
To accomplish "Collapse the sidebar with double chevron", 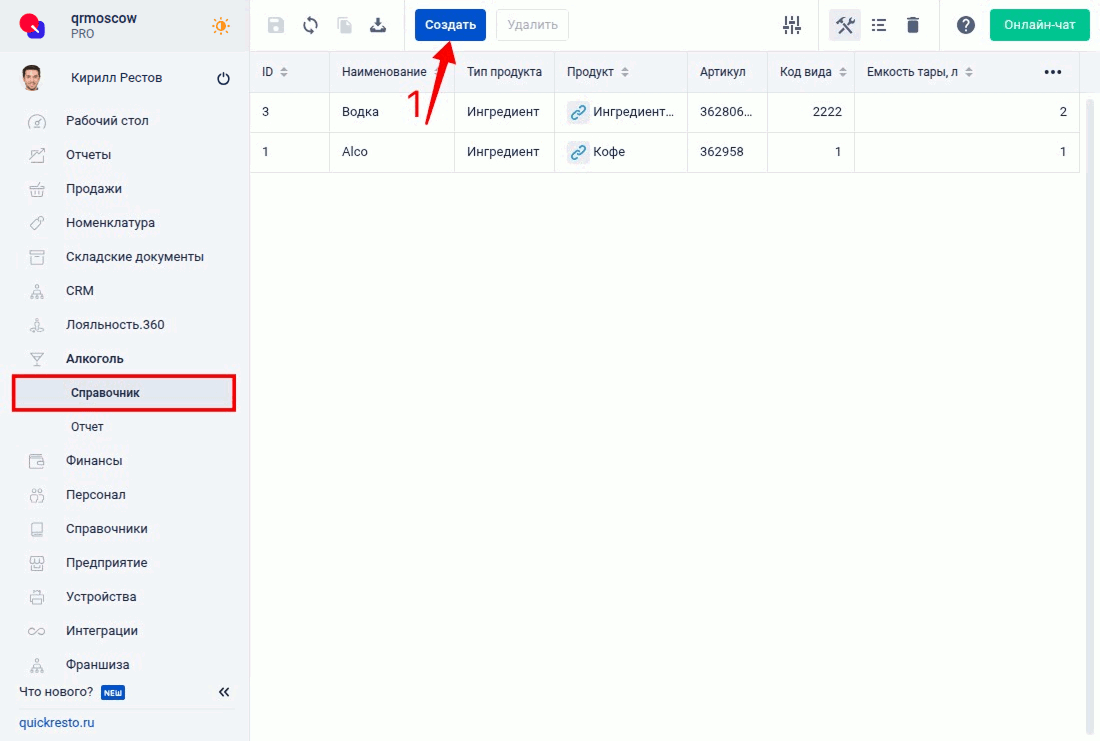I will 224,692.
